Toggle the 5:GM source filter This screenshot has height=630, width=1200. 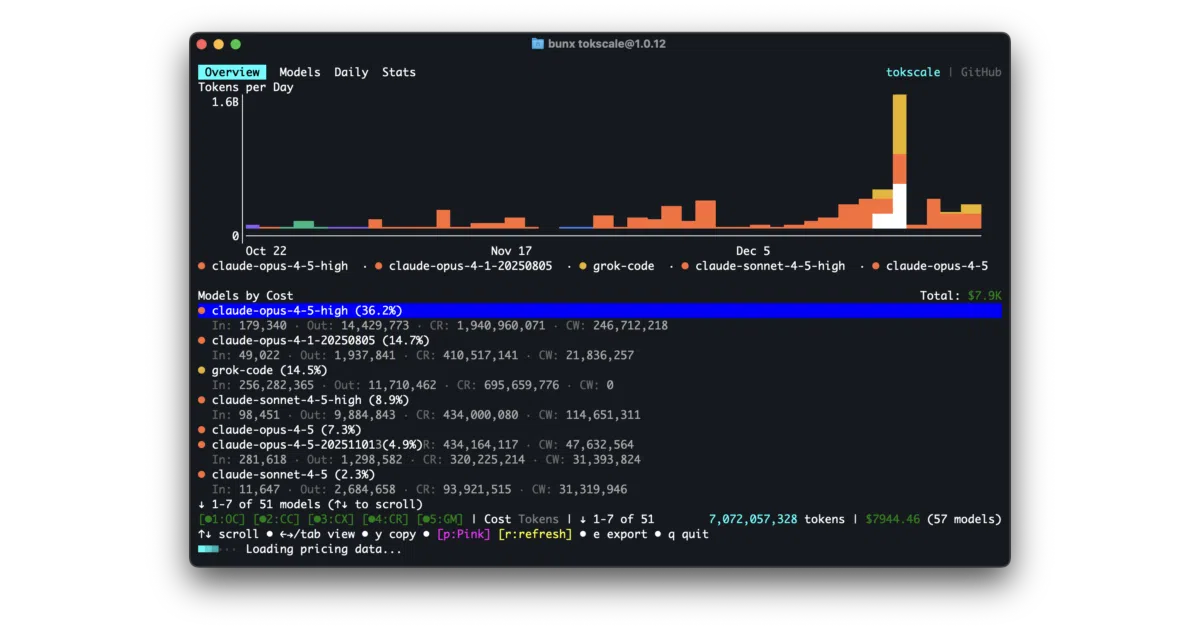click(441, 519)
